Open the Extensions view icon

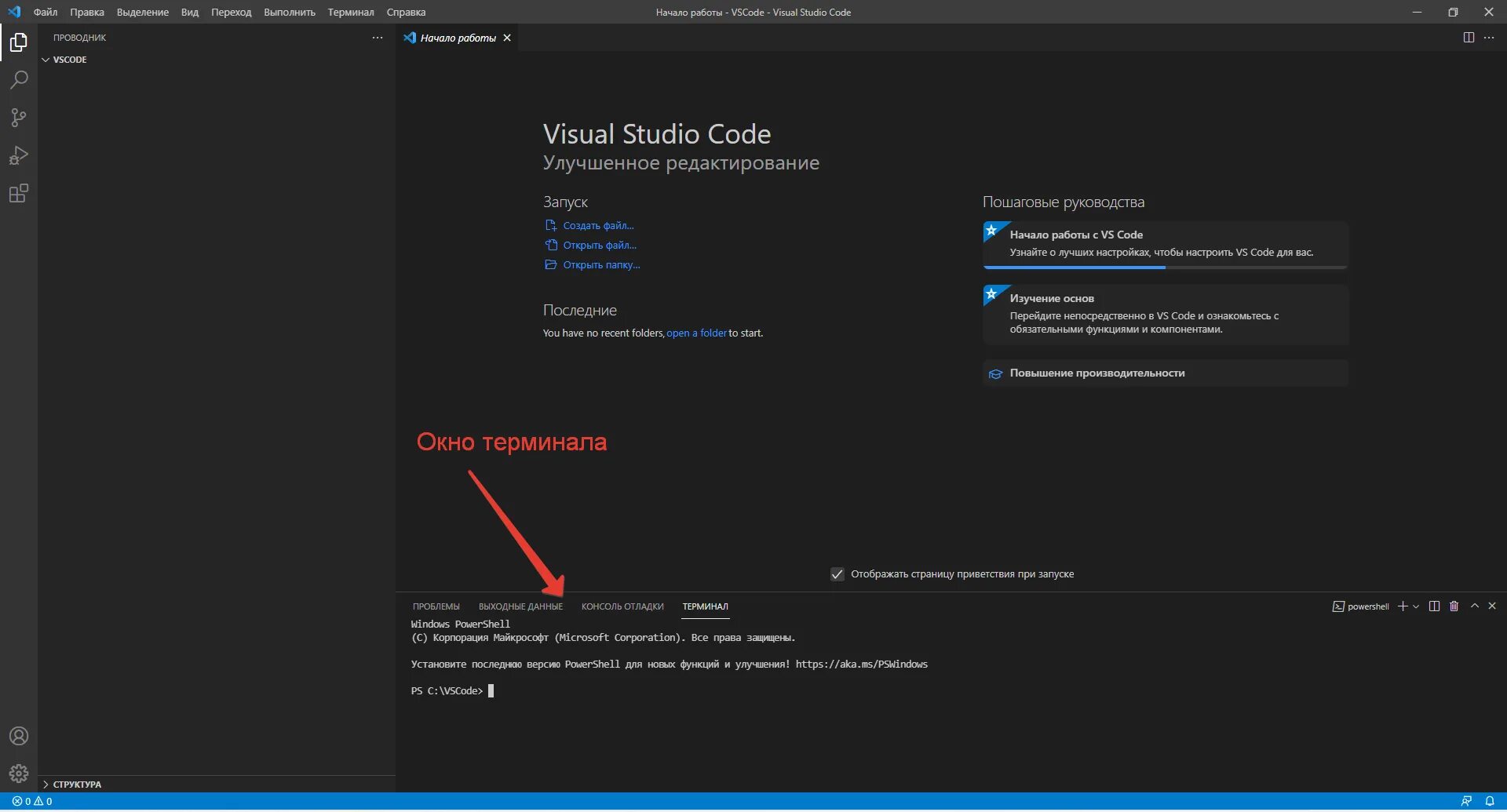tap(19, 193)
